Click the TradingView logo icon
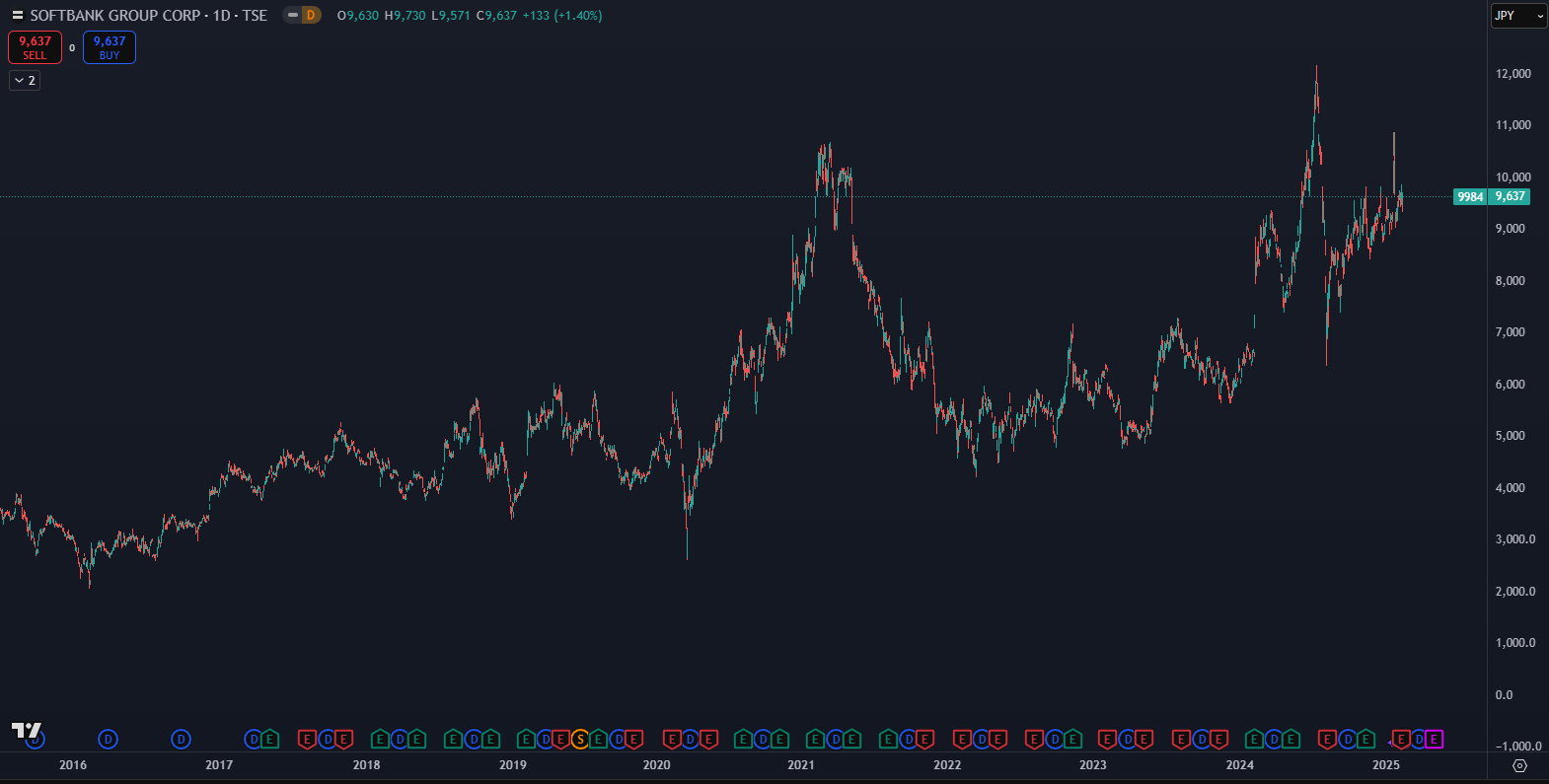Viewport: 1549px width, 784px height. [26, 731]
